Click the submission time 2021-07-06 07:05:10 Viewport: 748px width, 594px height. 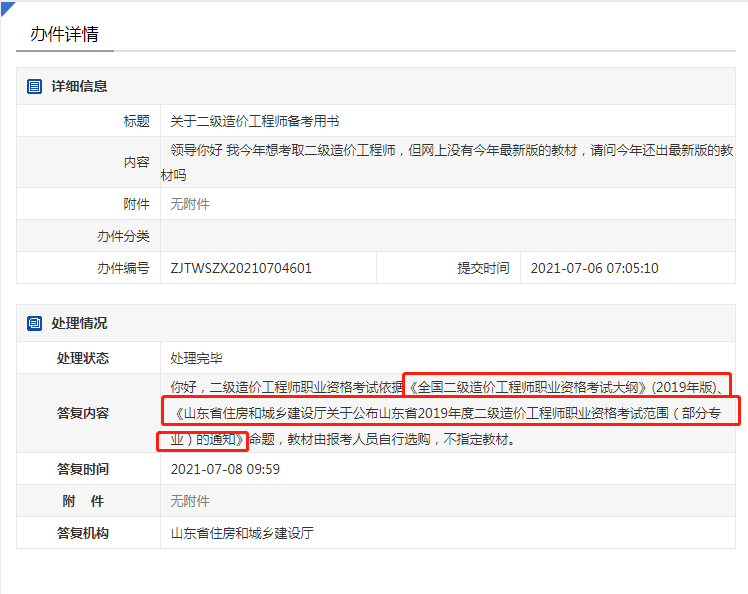pos(594,268)
